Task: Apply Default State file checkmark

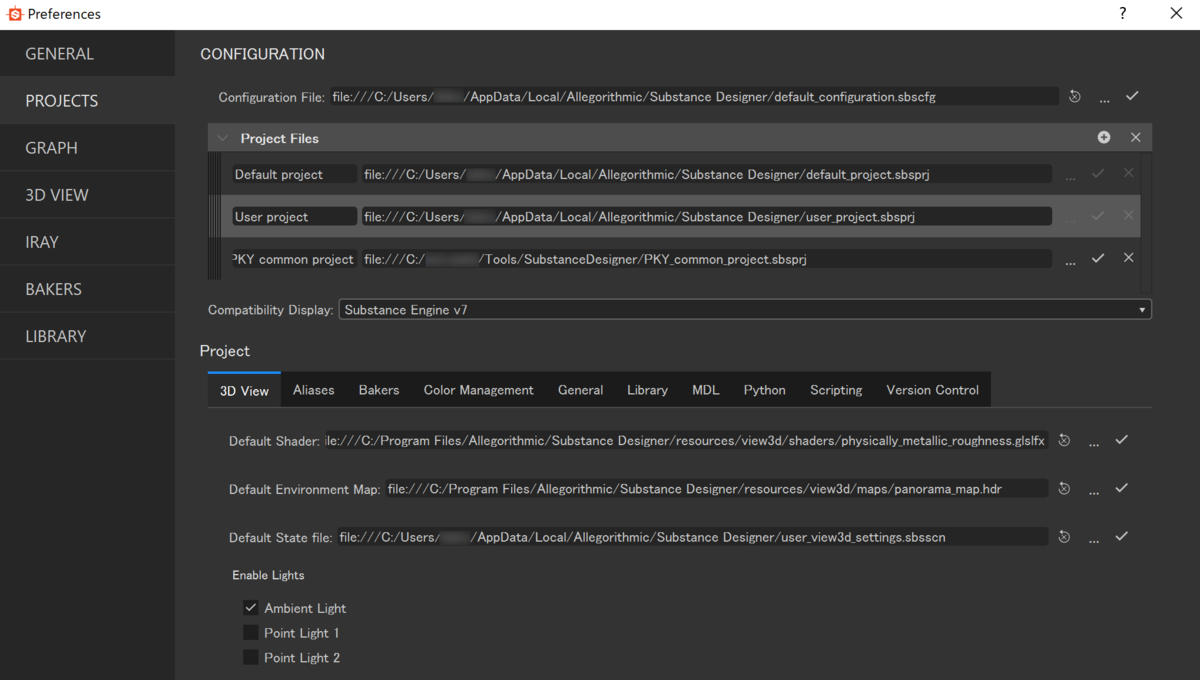Action: click(1121, 536)
